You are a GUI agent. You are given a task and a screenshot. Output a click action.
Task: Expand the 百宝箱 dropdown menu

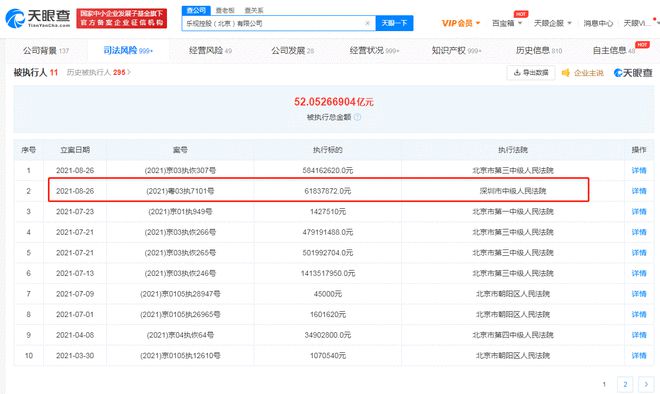(507, 23)
